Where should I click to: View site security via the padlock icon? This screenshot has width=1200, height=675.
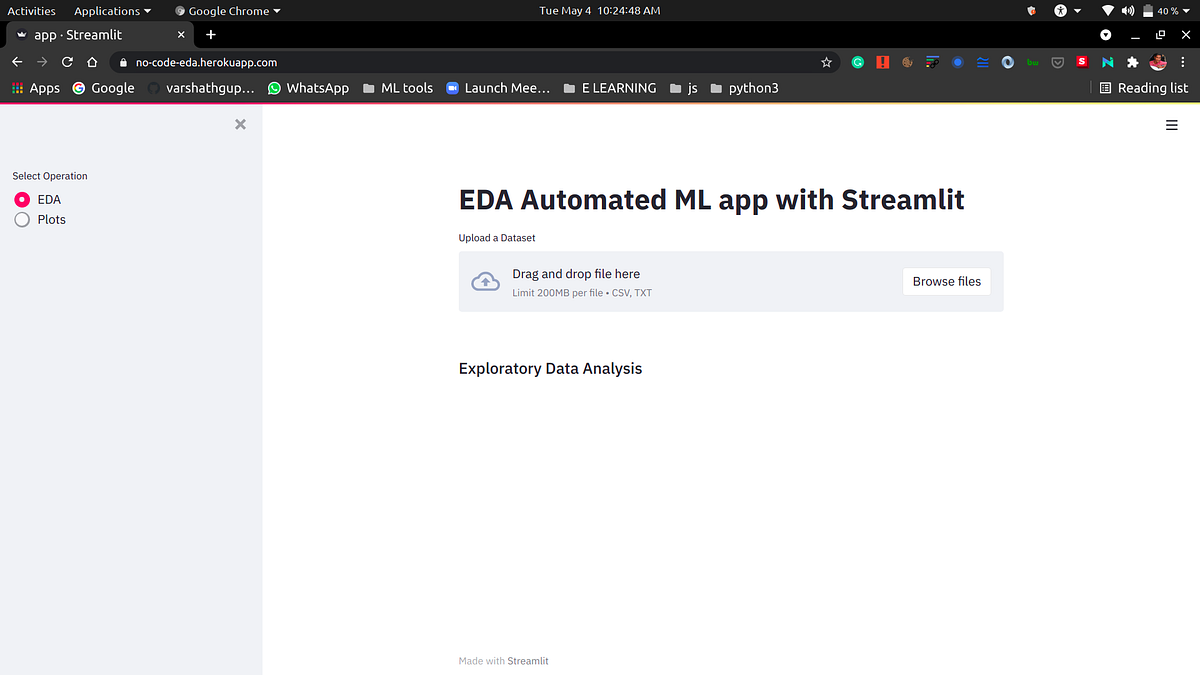[x=122, y=61]
